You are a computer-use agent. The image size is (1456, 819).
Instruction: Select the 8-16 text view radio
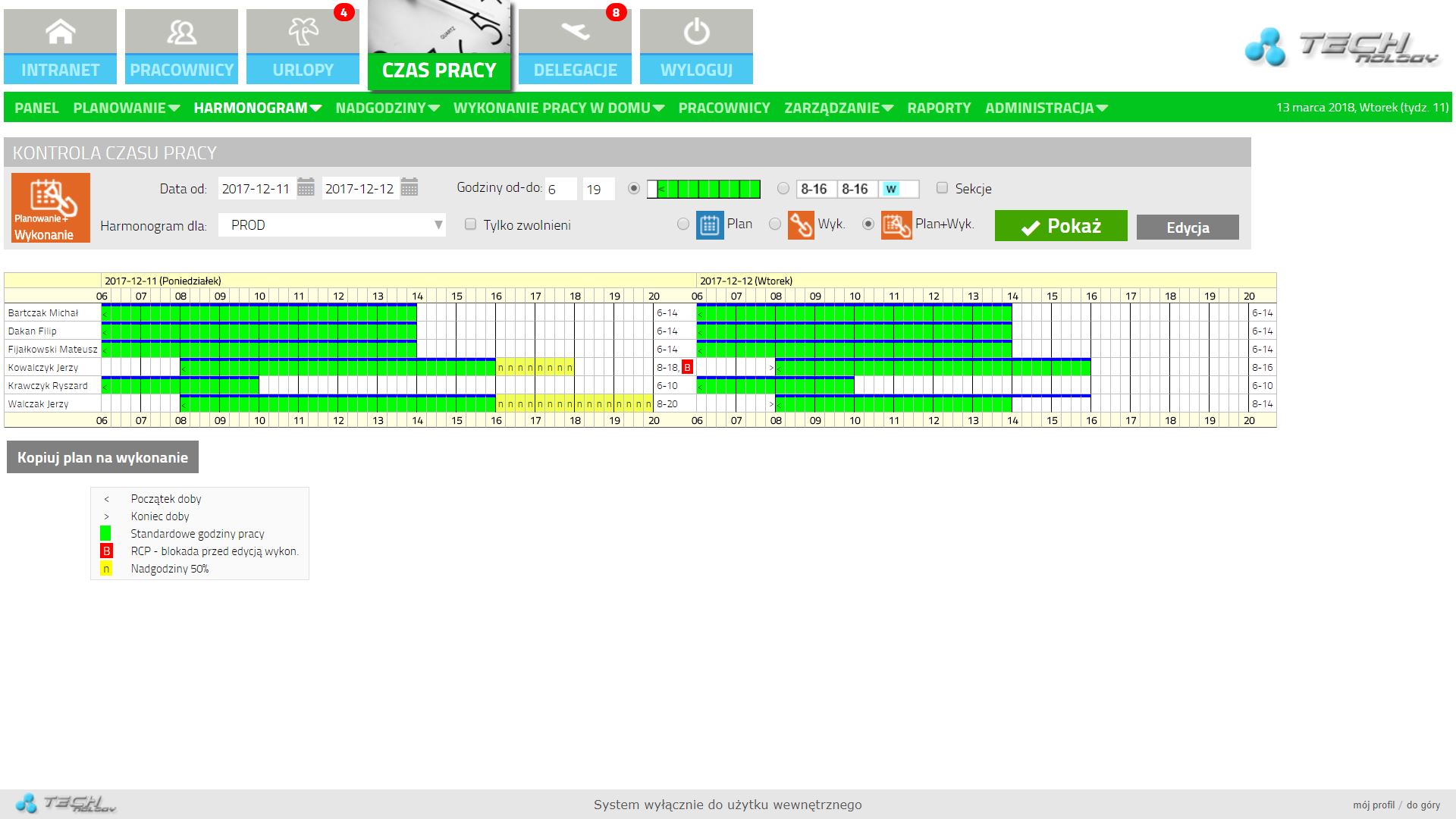(x=783, y=188)
